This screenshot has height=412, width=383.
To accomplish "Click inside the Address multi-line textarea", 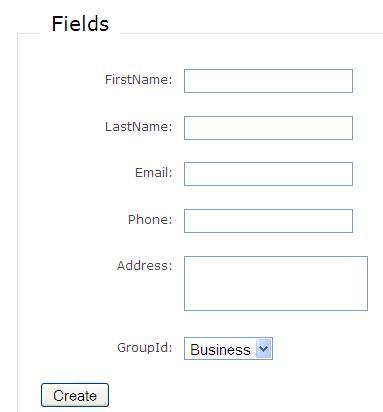I will (x=276, y=284).
